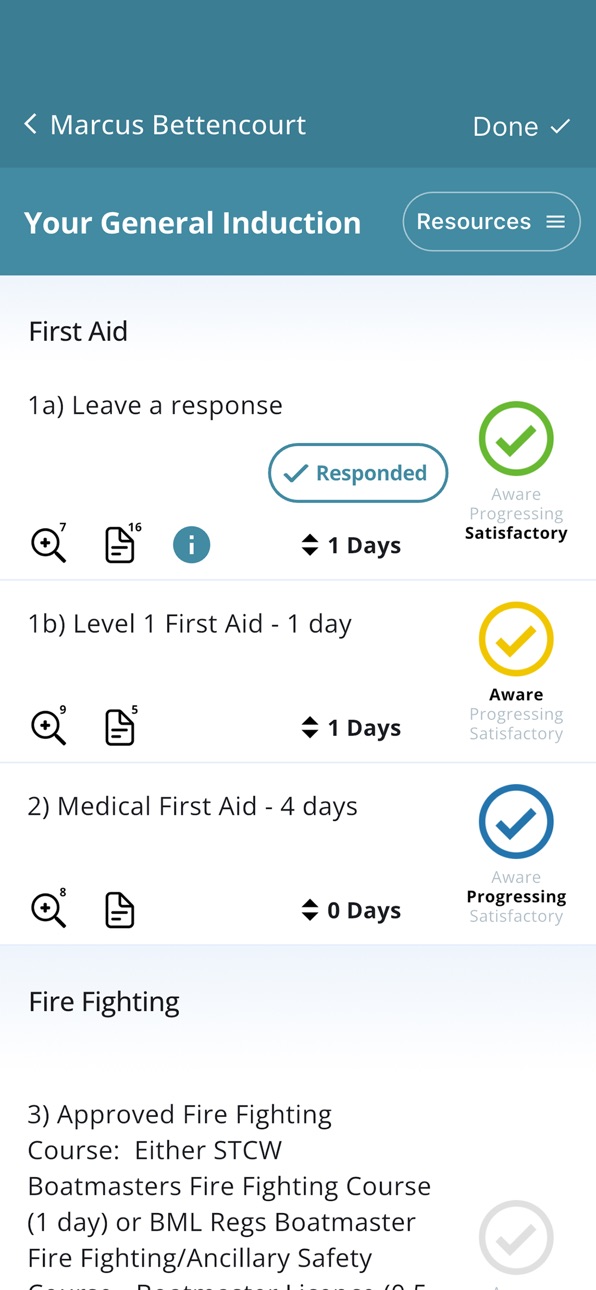Open magnifier icon for task 1a
596x1290 pixels.
(x=48, y=544)
